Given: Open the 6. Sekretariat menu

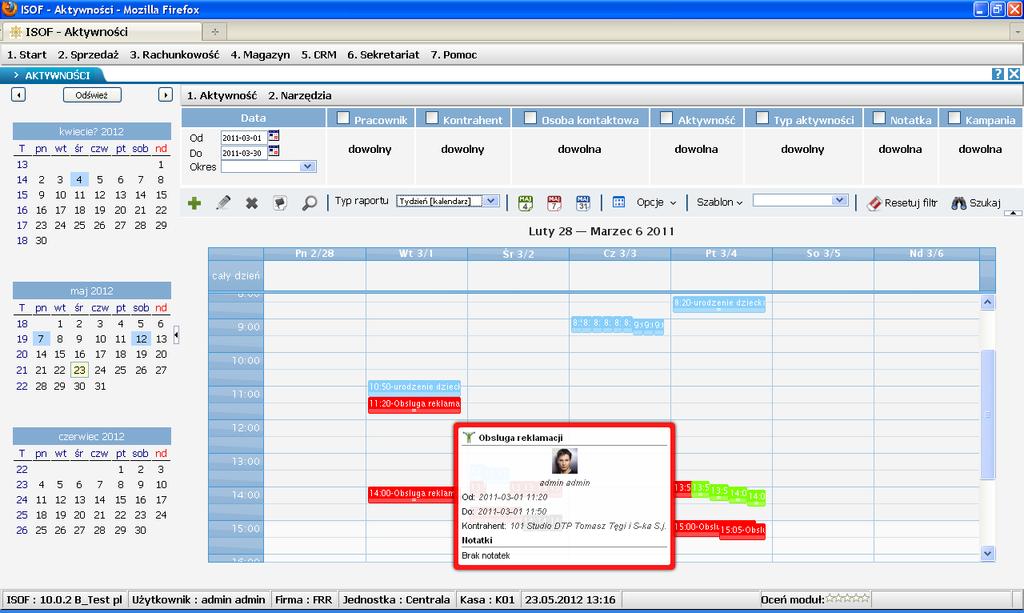Looking at the screenshot, I should [x=383, y=55].
